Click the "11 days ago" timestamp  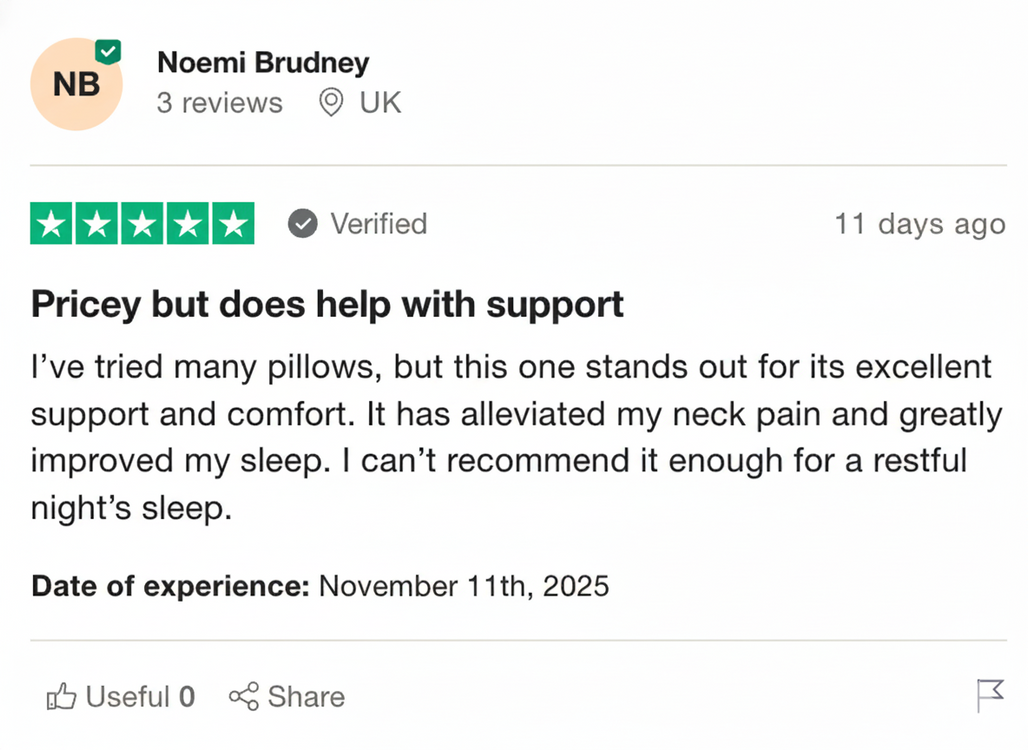tap(919, 224)
